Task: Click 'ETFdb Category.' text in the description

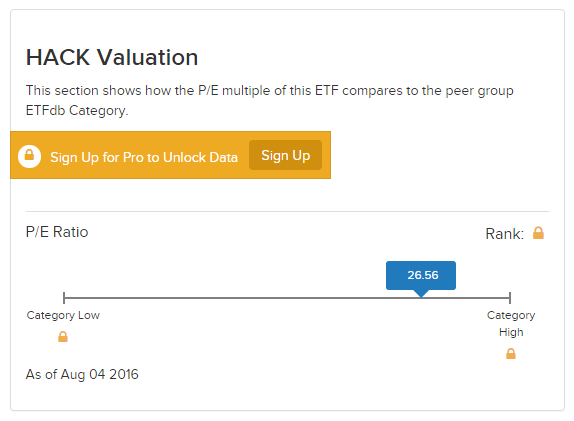Action: [x=77, y=111]
